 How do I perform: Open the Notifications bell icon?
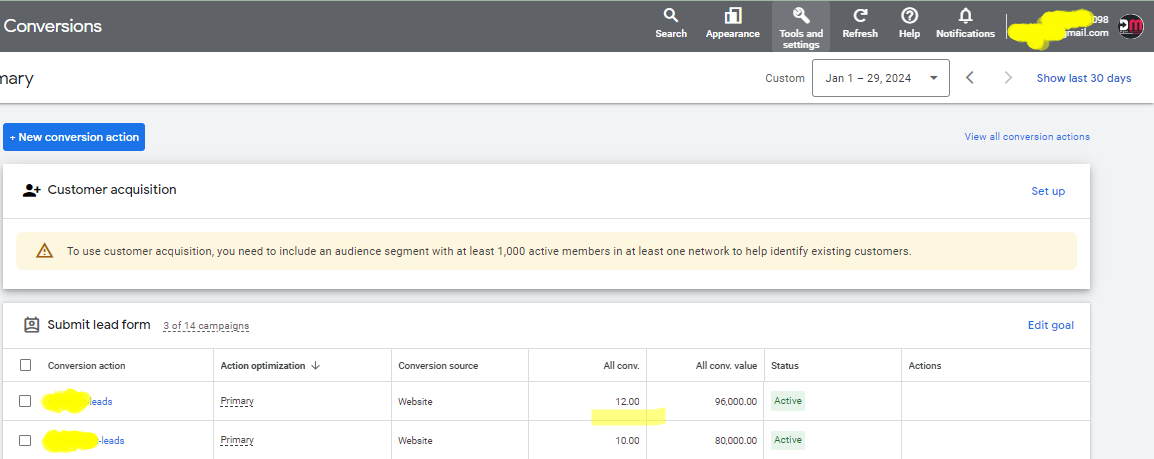(965, 15)
